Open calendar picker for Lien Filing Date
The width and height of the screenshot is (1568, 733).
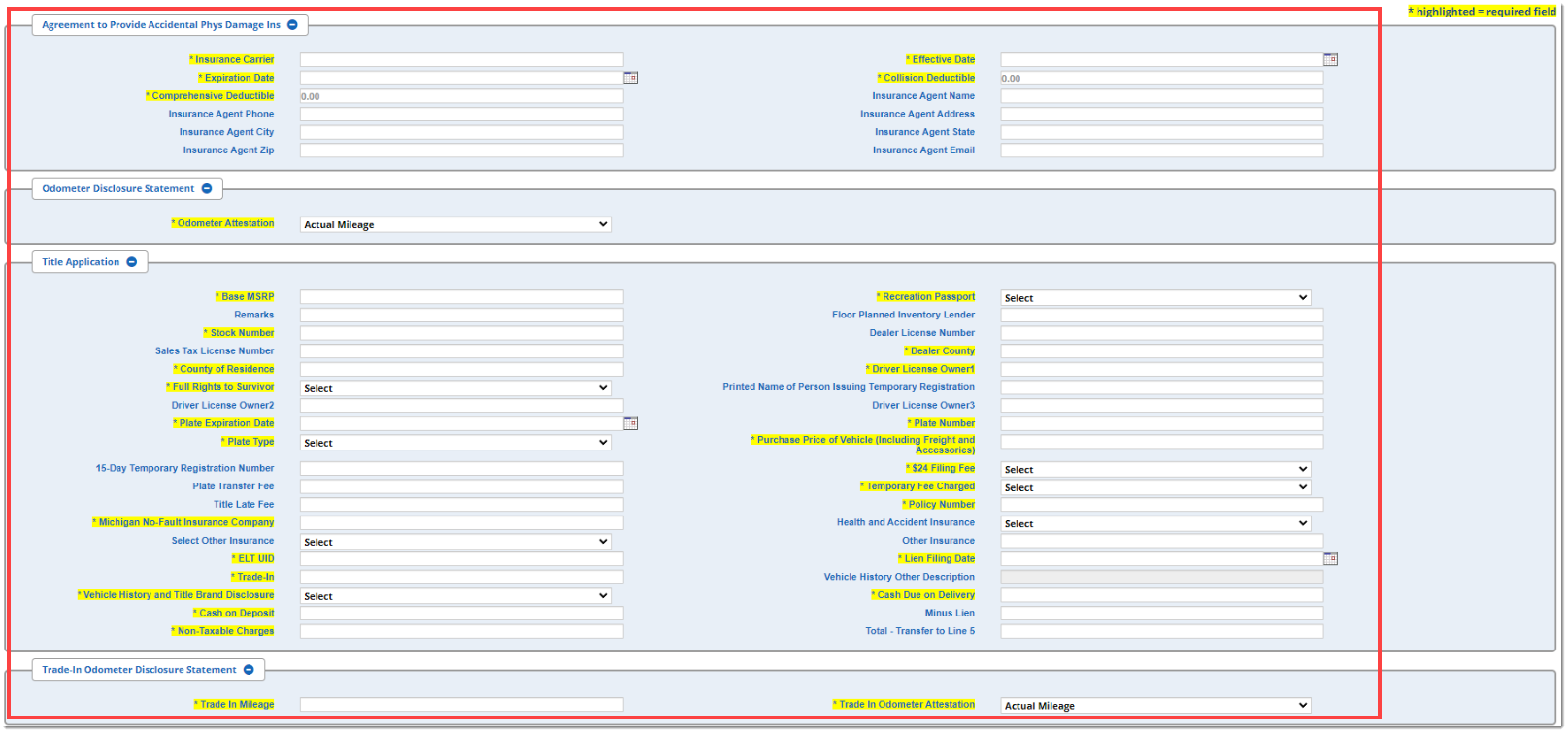[x=1331, y=559]
